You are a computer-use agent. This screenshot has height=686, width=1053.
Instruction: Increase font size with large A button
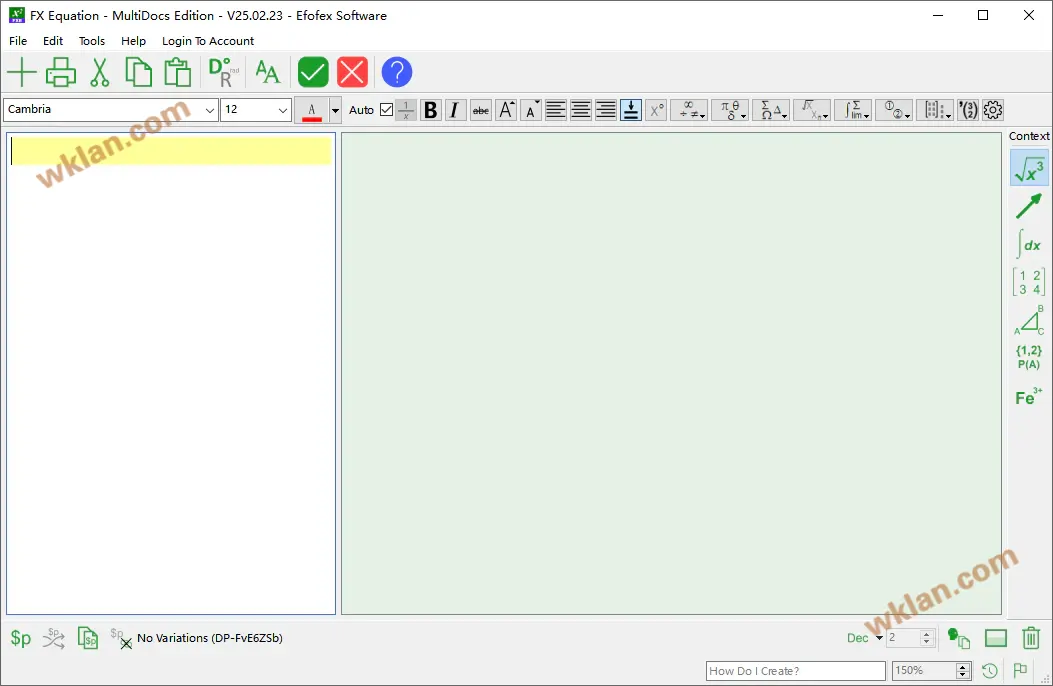[506, 110]
